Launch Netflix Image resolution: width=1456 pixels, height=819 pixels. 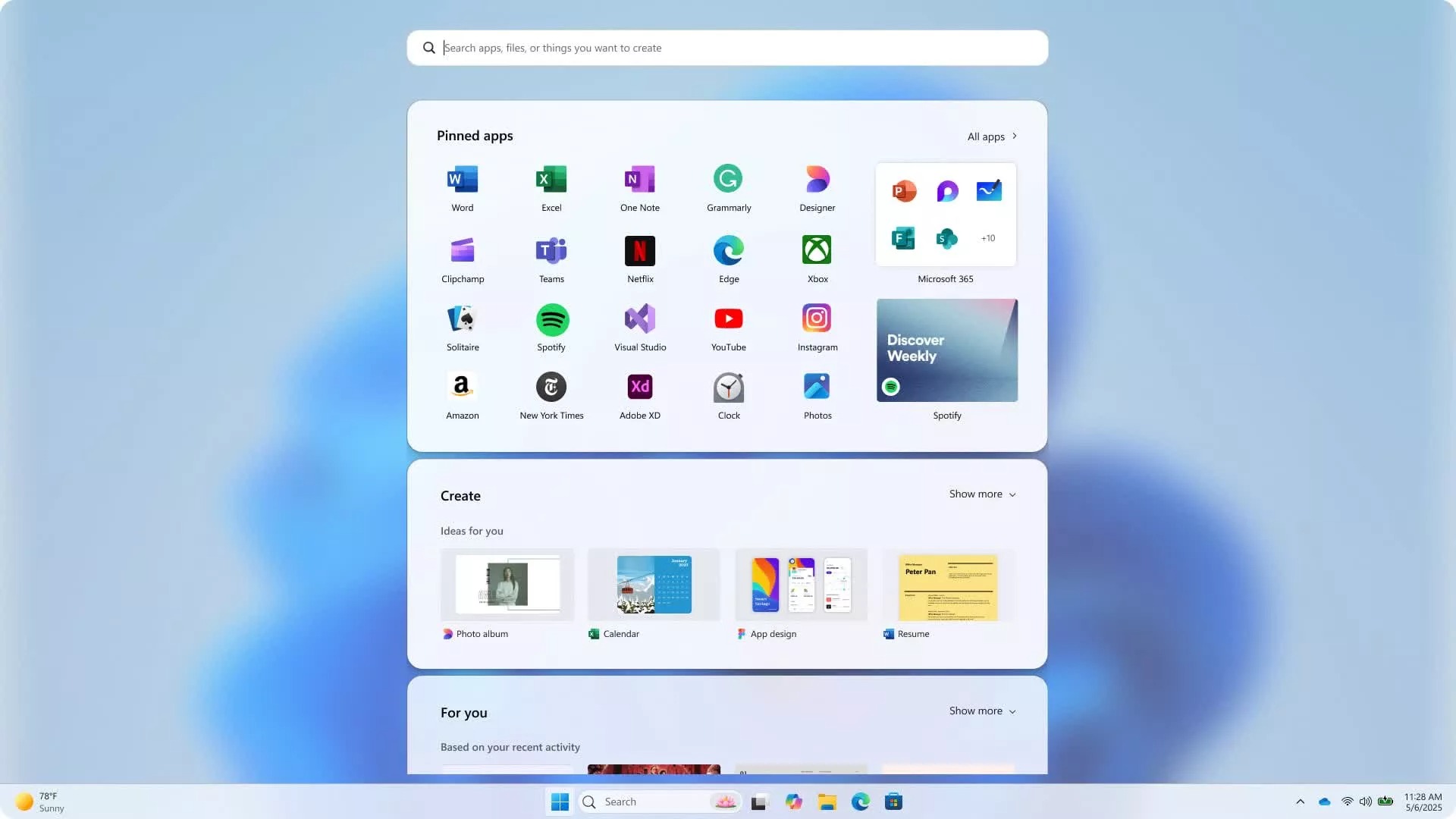pyautogui.click(x=640, y=258)
